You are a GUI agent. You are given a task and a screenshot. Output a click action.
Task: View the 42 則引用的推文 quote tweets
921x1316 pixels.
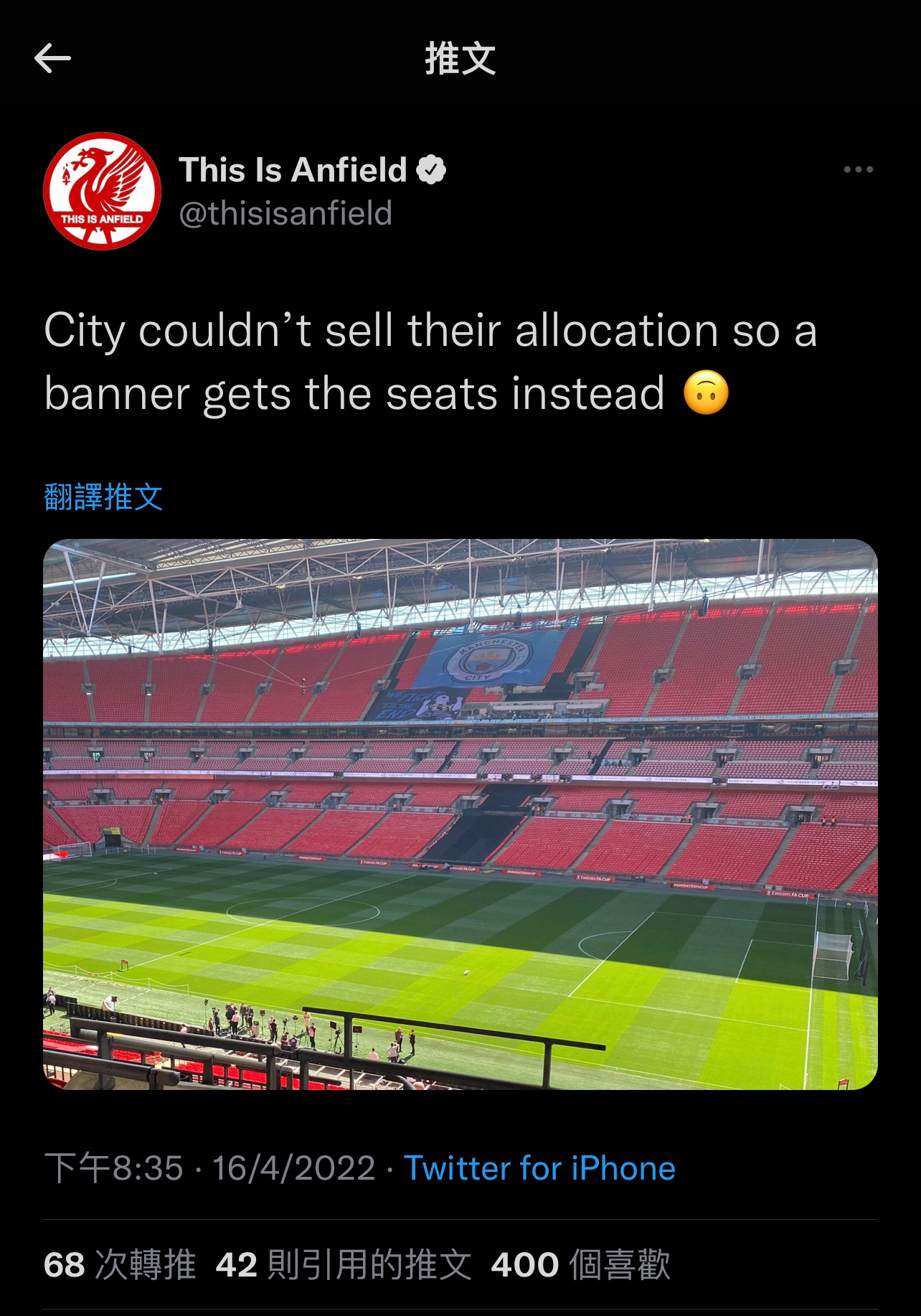344,1264
